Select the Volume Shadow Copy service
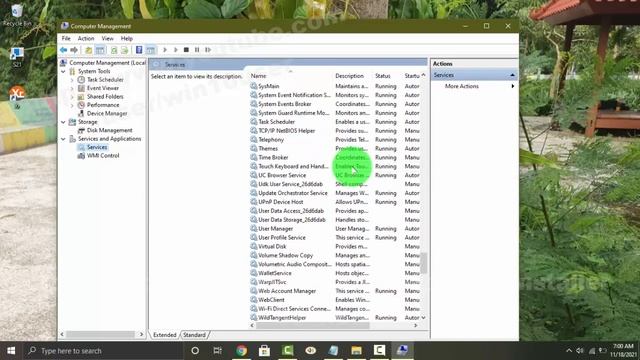 click(285, 256)
